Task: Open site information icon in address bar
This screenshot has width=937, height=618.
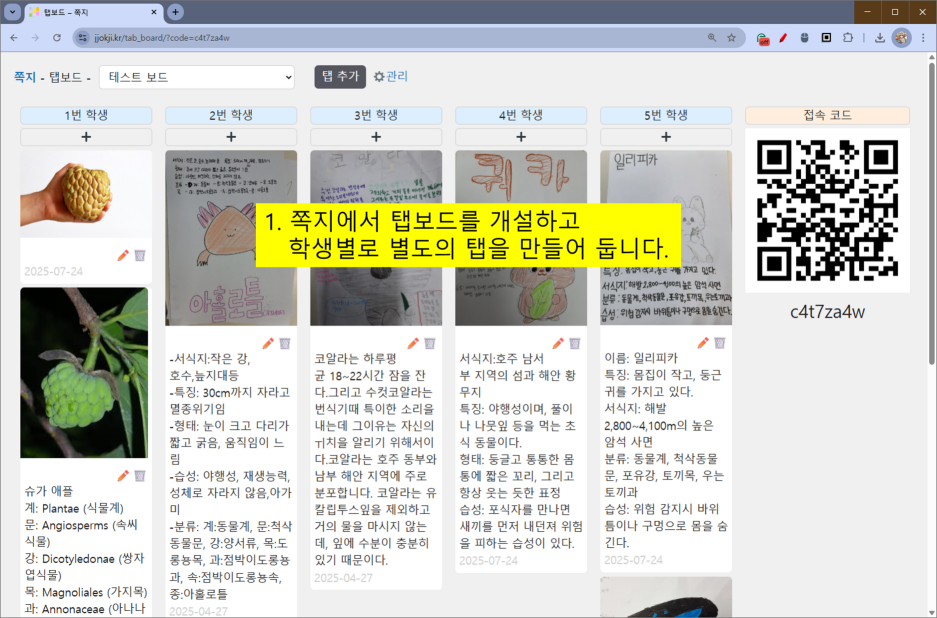Action: pyautogui.click(x=83, y=38)
